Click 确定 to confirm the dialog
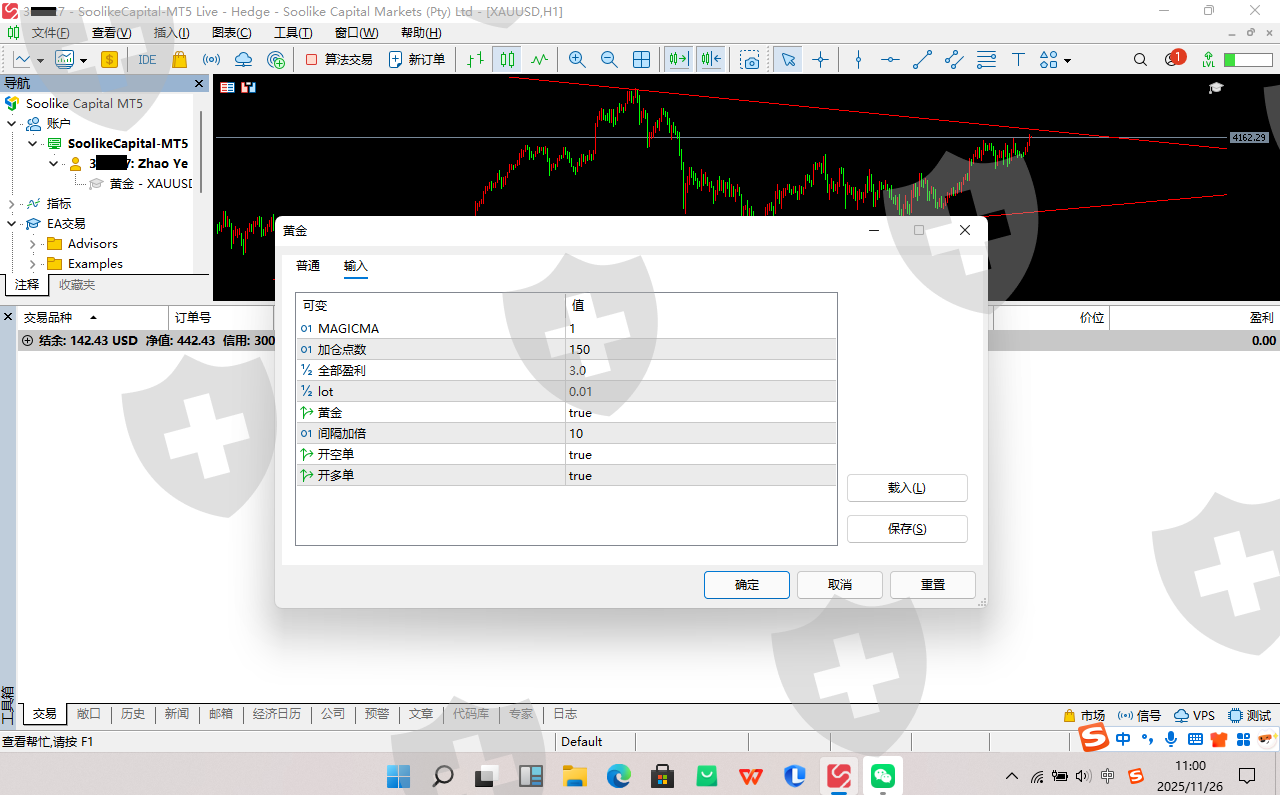Image resolution: width=1280 pixels, height=795 pixels. tap(747, 585)
